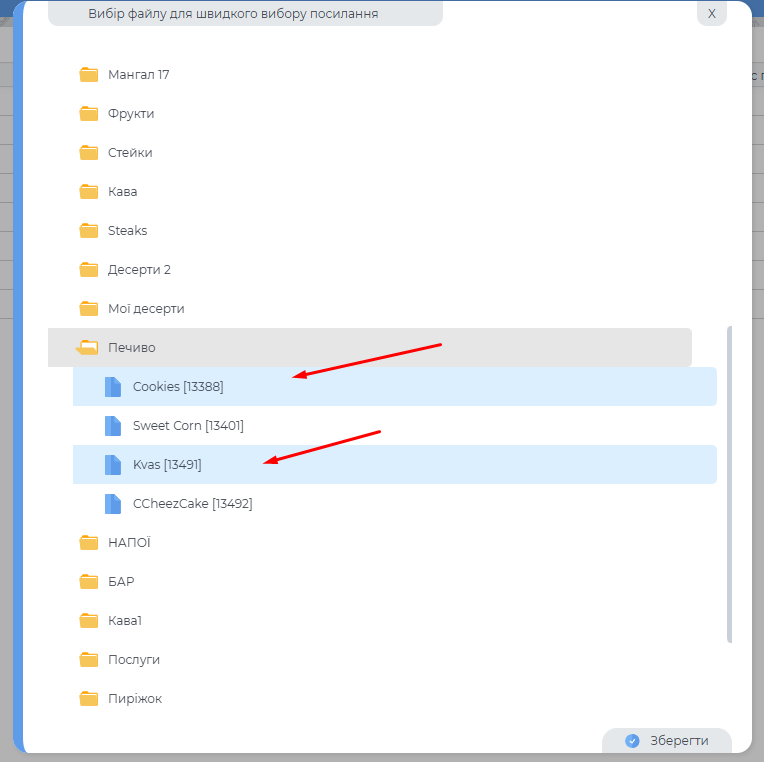Click the file icon next to CCheezCake [13492]
The image size is (764, 762).
113,504
